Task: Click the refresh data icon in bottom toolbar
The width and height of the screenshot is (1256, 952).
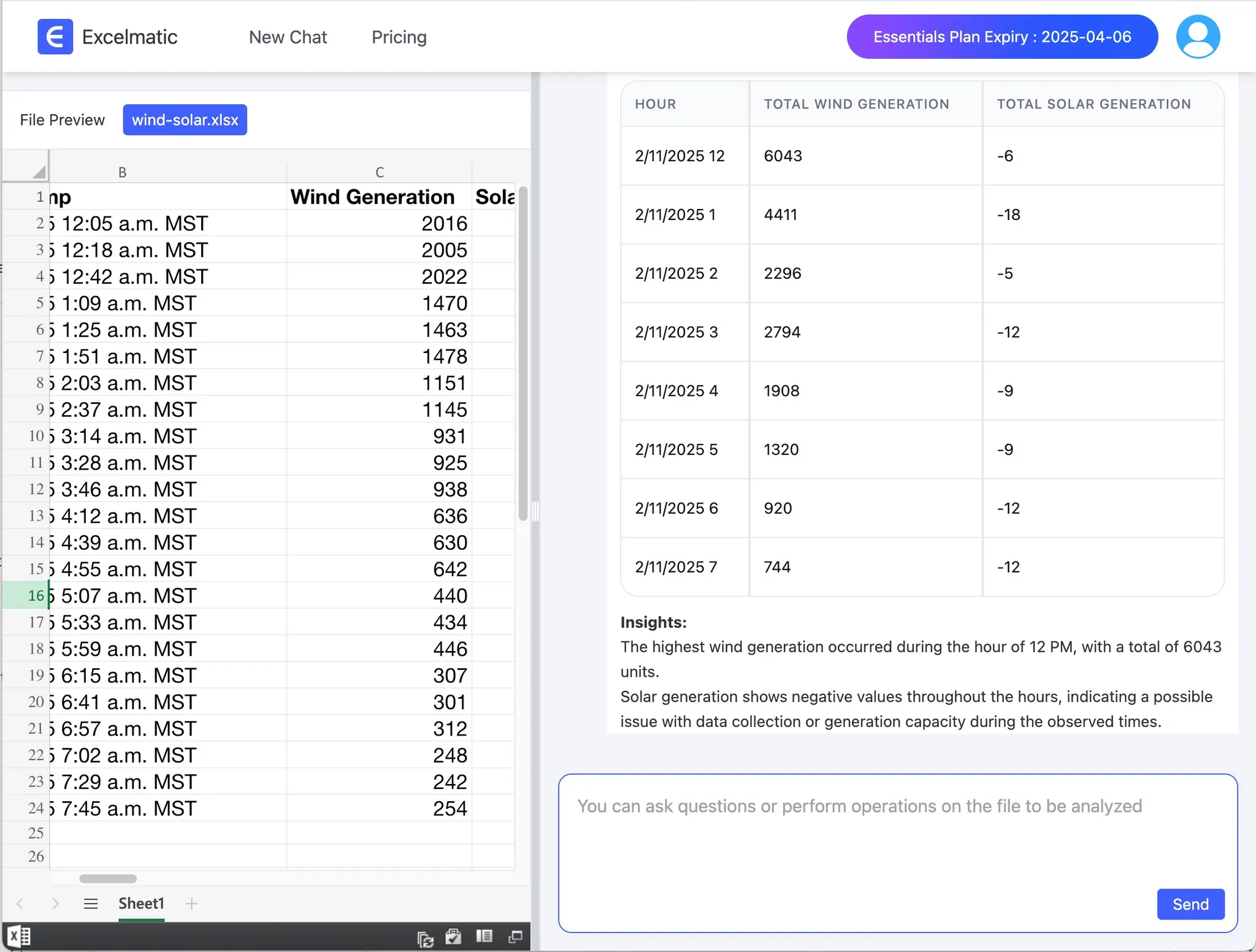Action: 426,937
